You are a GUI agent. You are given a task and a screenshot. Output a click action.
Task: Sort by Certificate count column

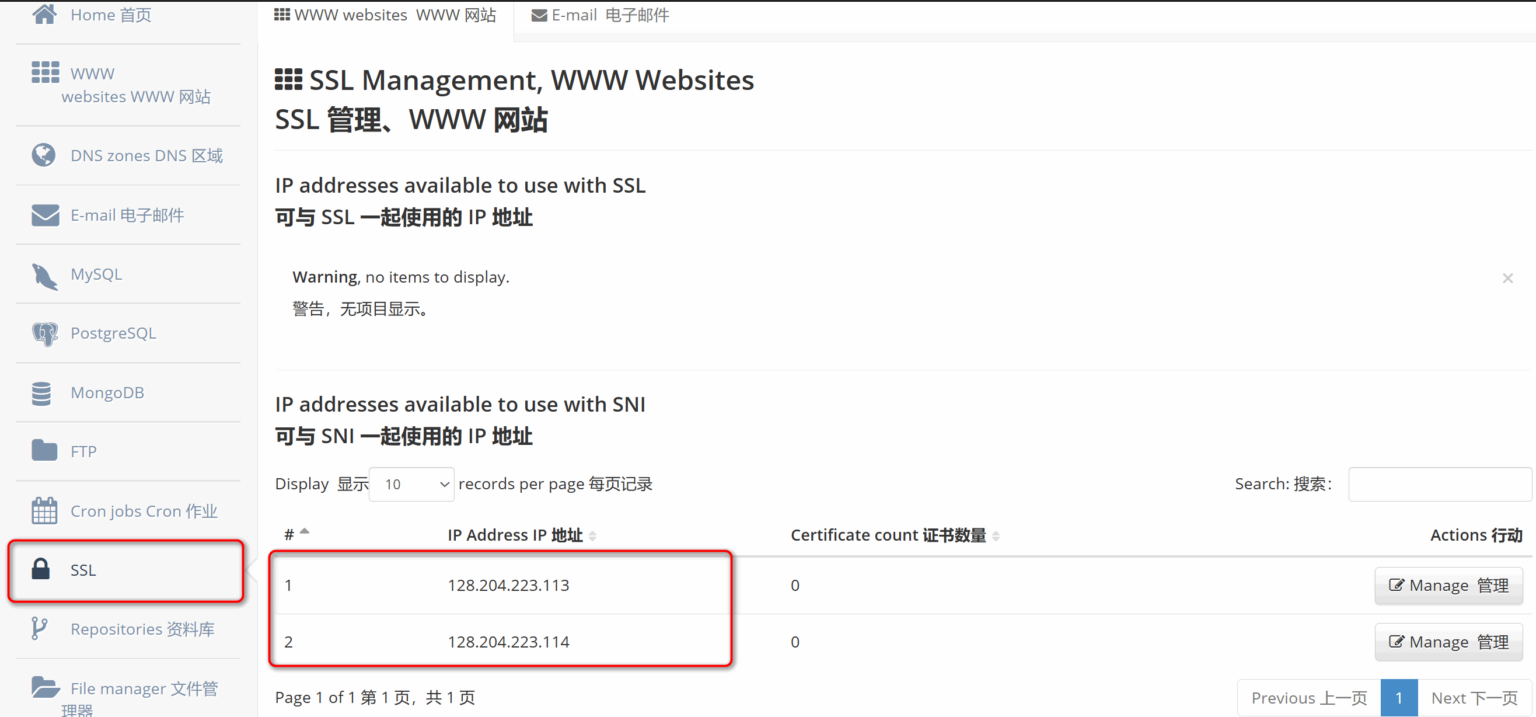(893, 535)
